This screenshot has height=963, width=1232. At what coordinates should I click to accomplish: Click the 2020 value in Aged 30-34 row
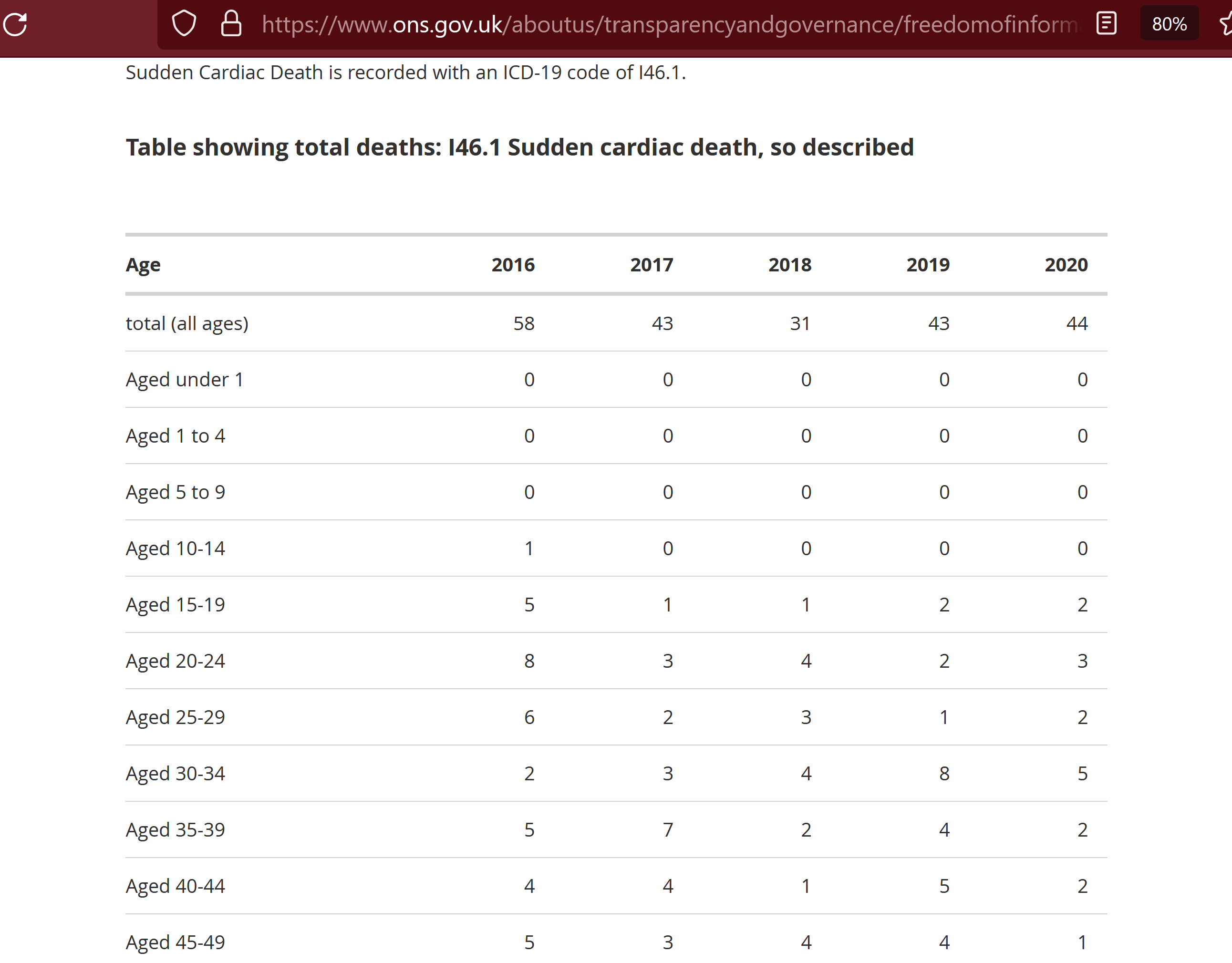click(x=1083, y=774)
